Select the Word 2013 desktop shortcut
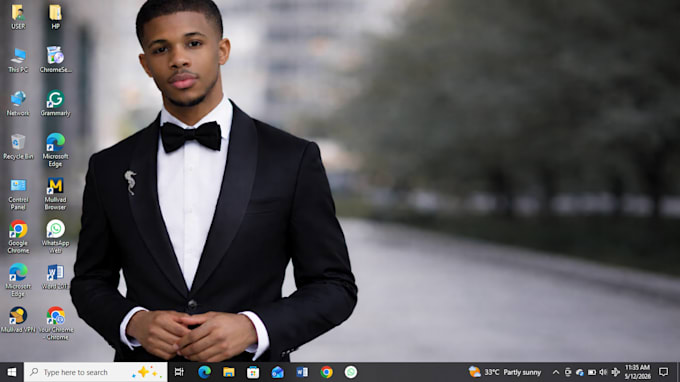The image size is (680, 382). 55,277
